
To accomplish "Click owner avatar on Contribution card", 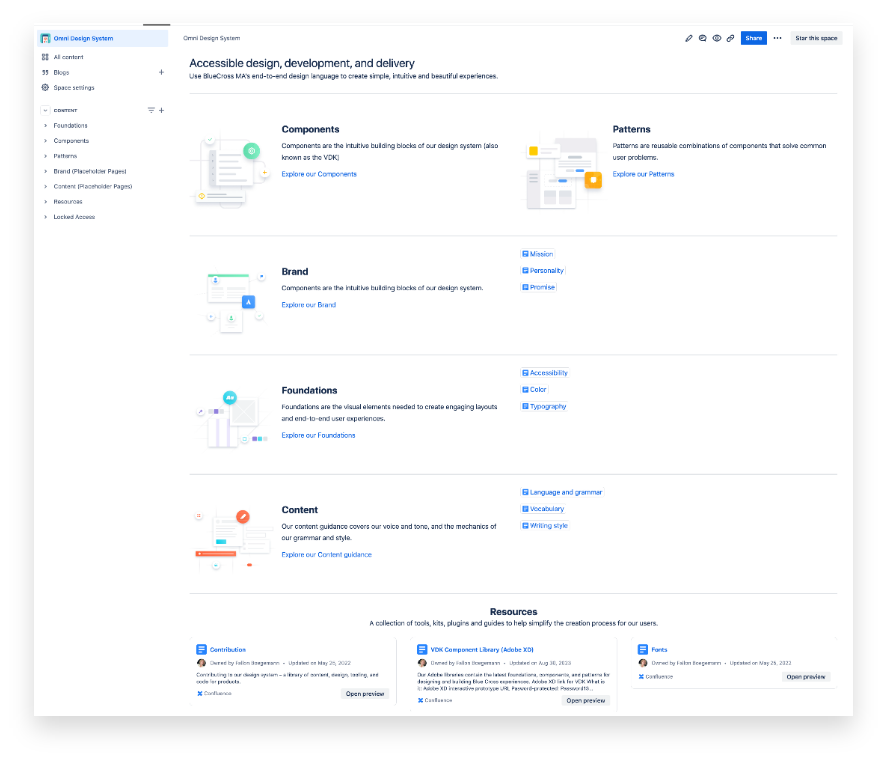I will (x=201, y=663).
